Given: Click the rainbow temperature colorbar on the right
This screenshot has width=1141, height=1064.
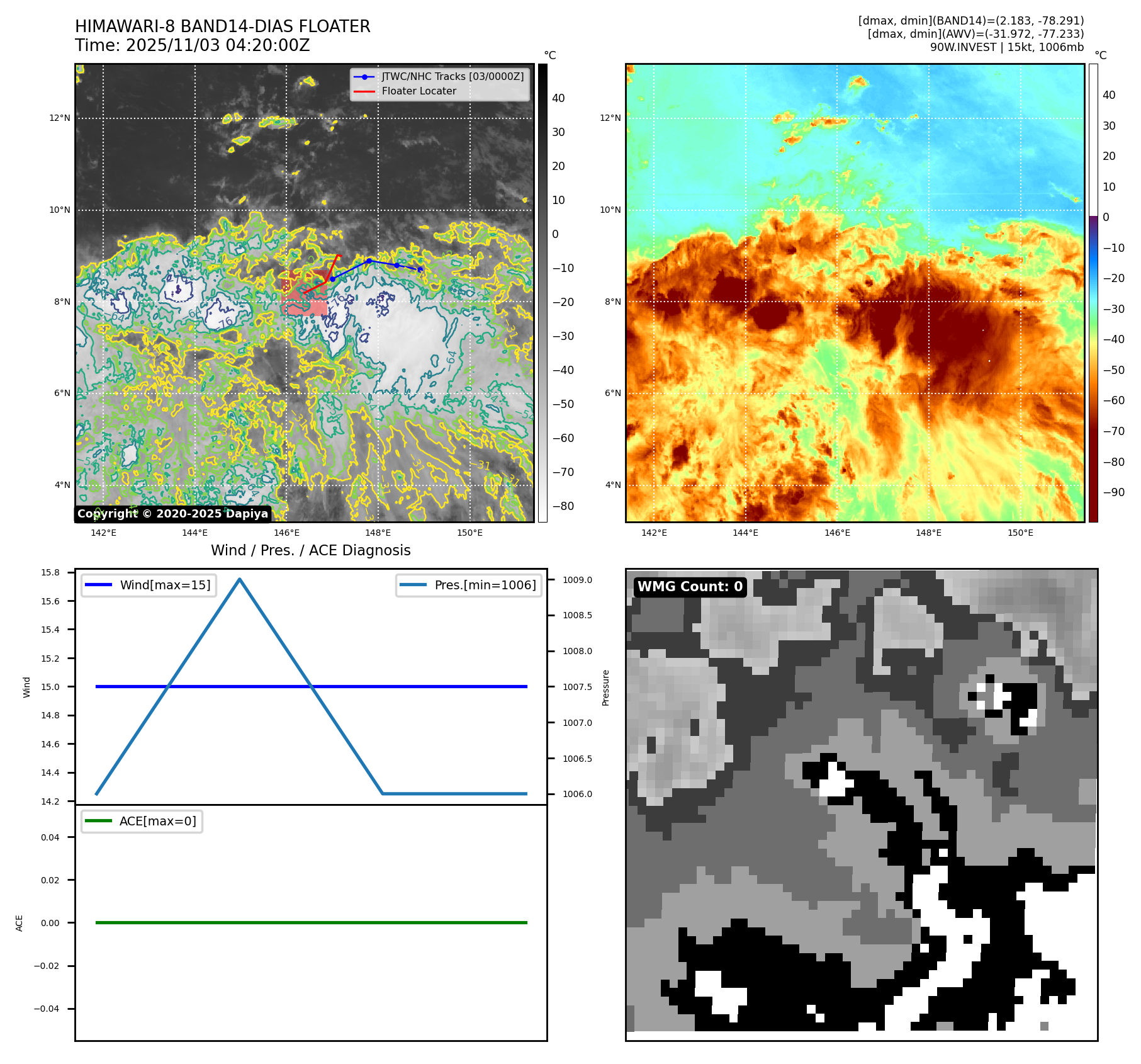Looking at the screenshot, I should click(x=1093, y=293).
